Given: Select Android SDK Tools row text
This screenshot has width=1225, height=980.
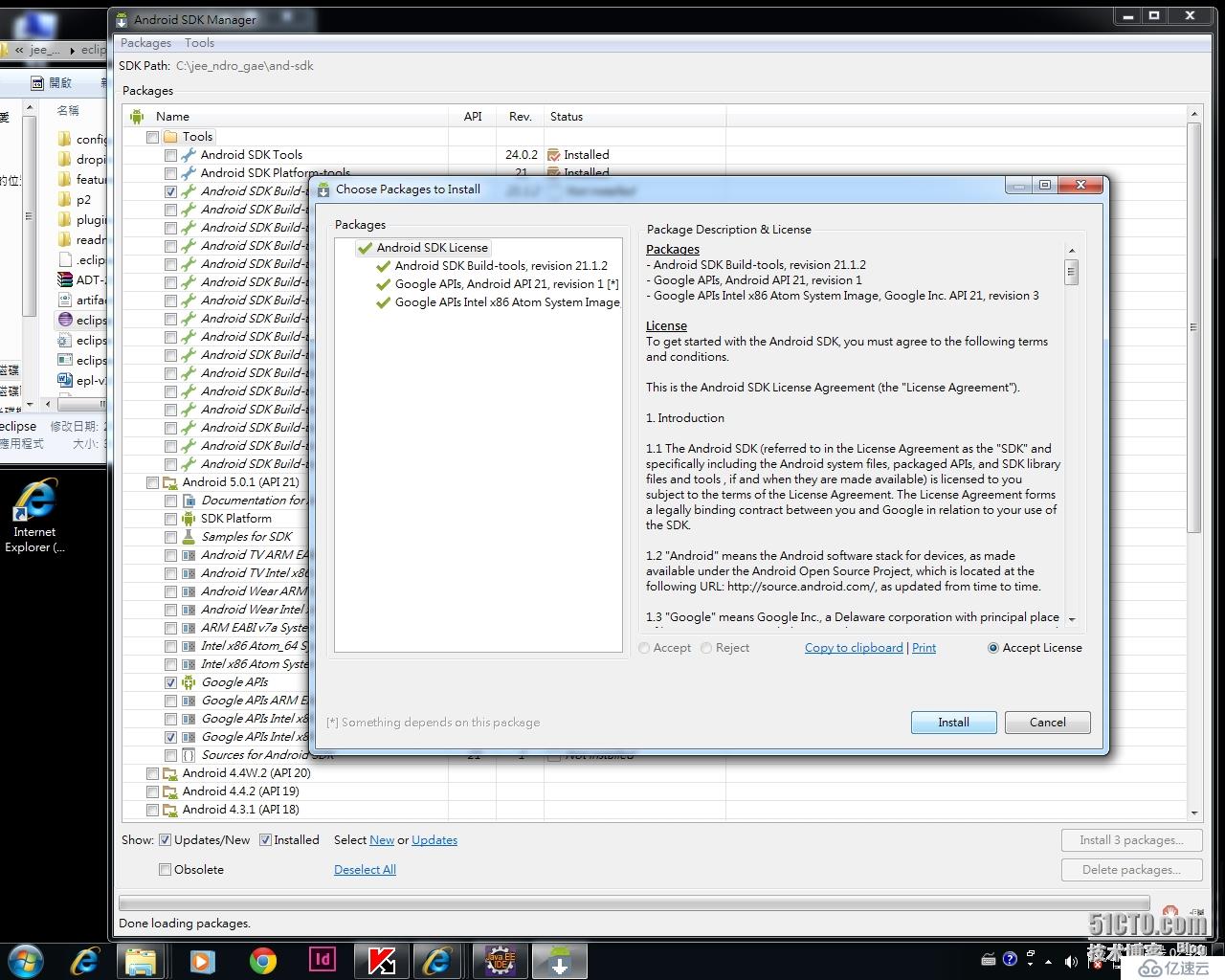Looking at the screenshot, I should pyautogui.click(x=252, y=155).
